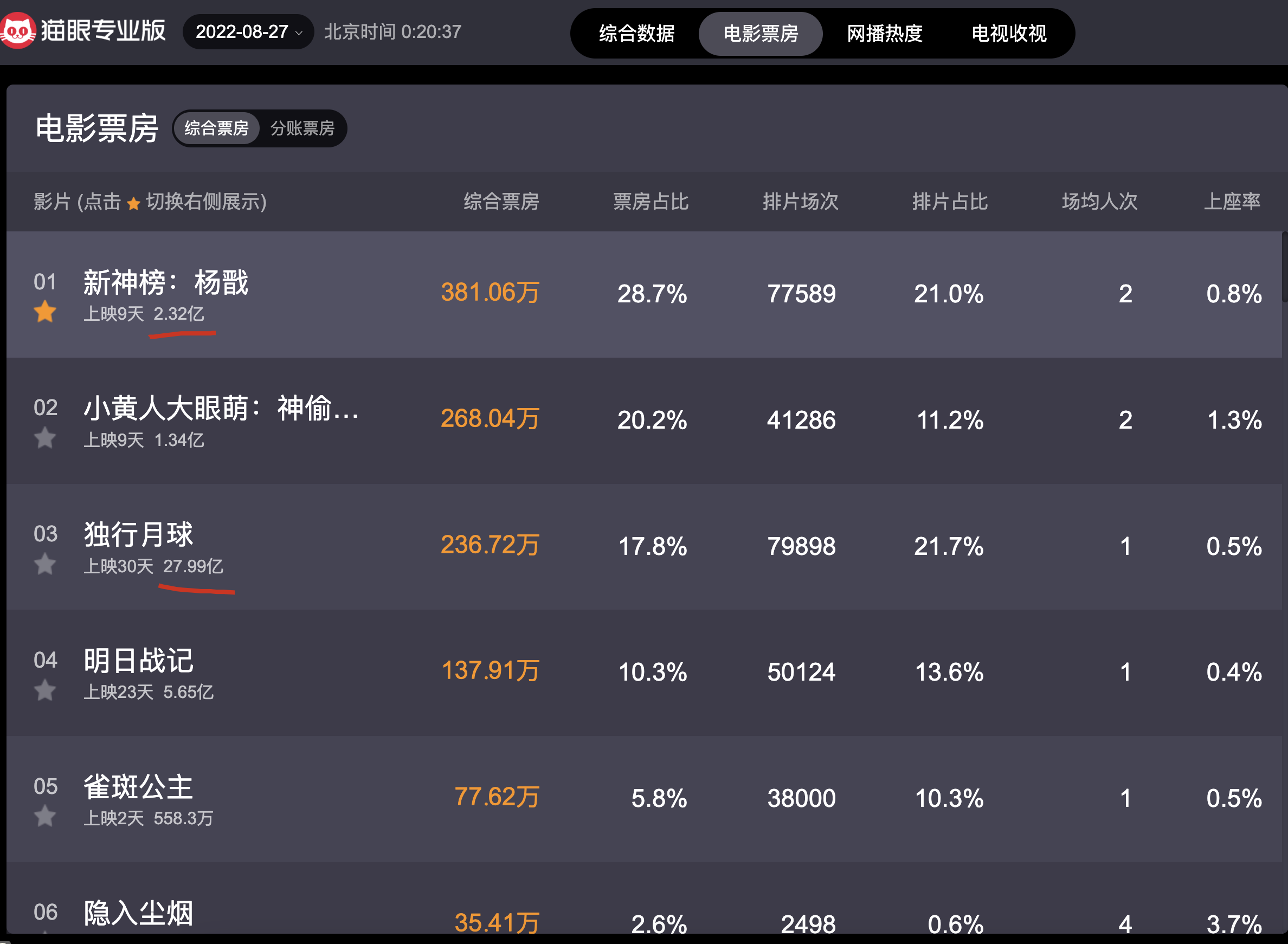Click screenings count 41286
The width and height of the screenshot is (1288, 944).
pos(802,421)
